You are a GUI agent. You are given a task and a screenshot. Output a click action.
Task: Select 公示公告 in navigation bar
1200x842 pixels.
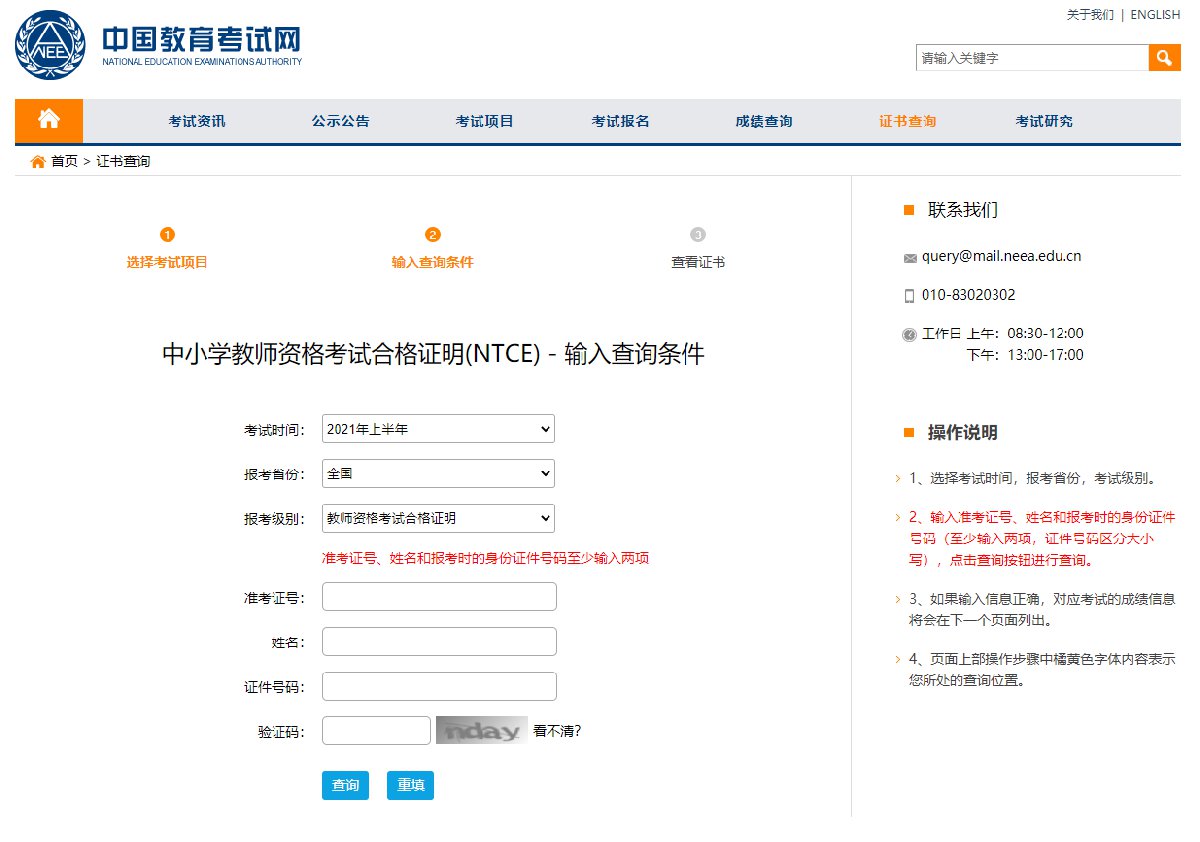click(340, 121)
